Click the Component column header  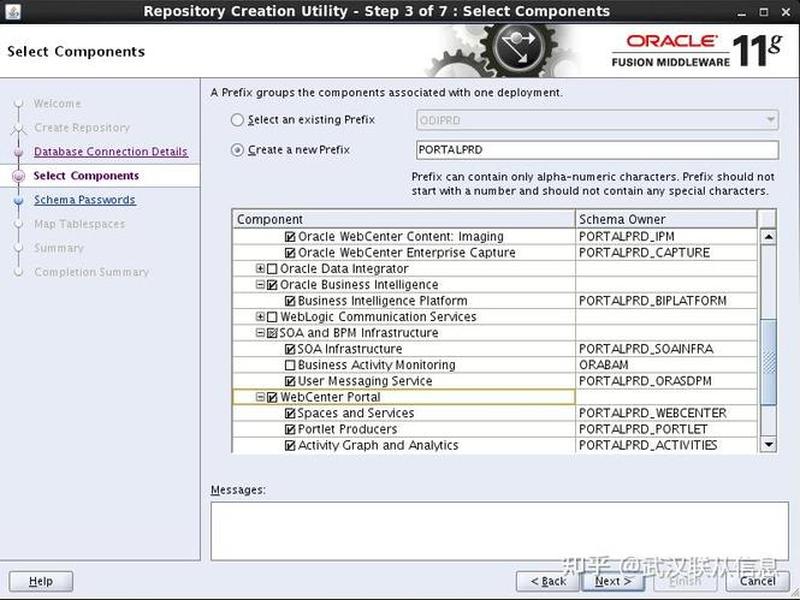tap(404, 219)
